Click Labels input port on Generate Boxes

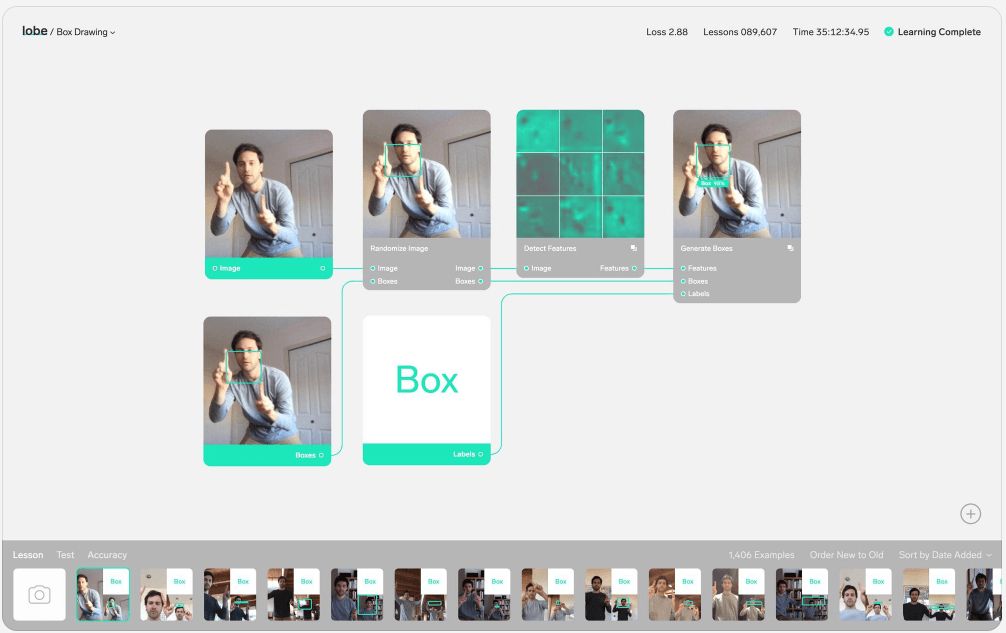[x=683, y=294]
